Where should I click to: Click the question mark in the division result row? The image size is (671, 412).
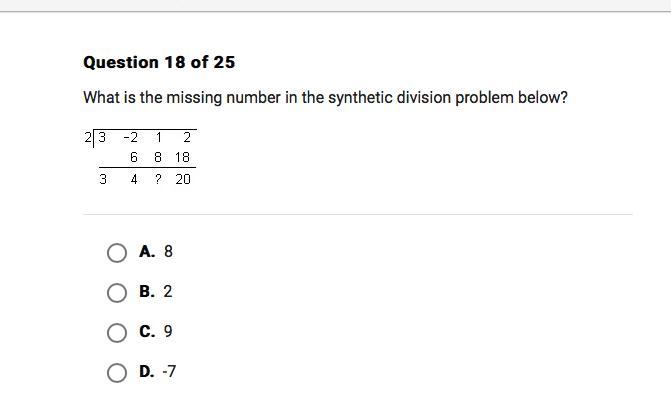point(158,179)
